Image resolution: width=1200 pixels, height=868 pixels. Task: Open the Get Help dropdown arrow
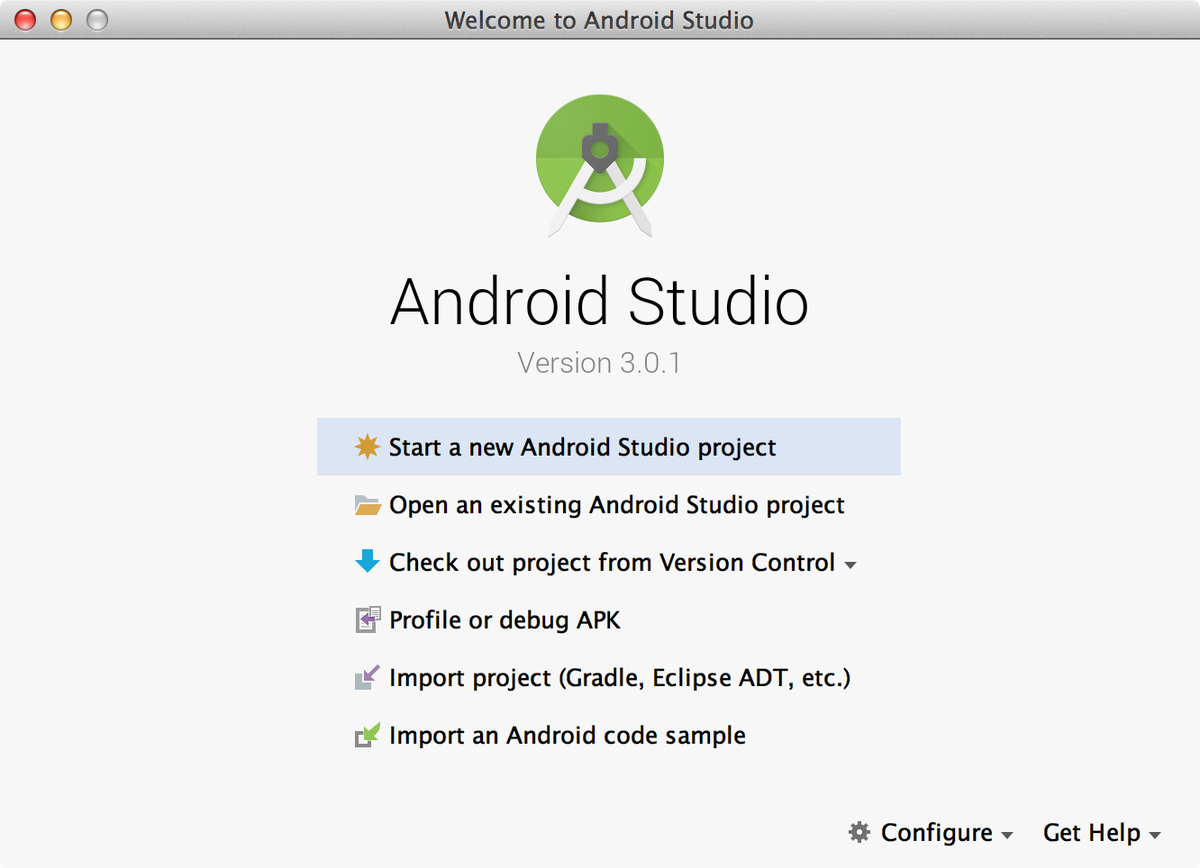[x=1155, y=835]
